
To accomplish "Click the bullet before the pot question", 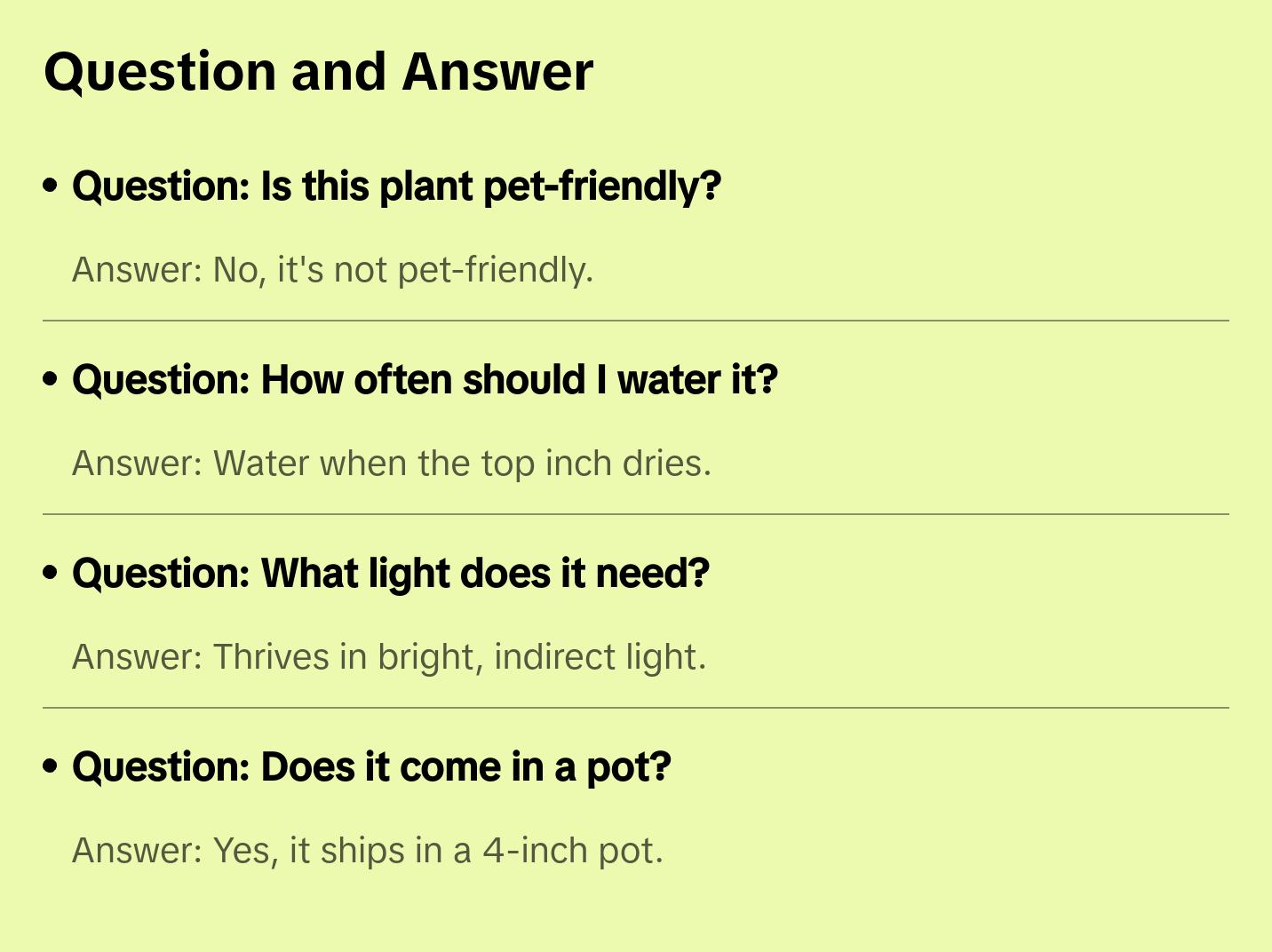I will 51,767.
